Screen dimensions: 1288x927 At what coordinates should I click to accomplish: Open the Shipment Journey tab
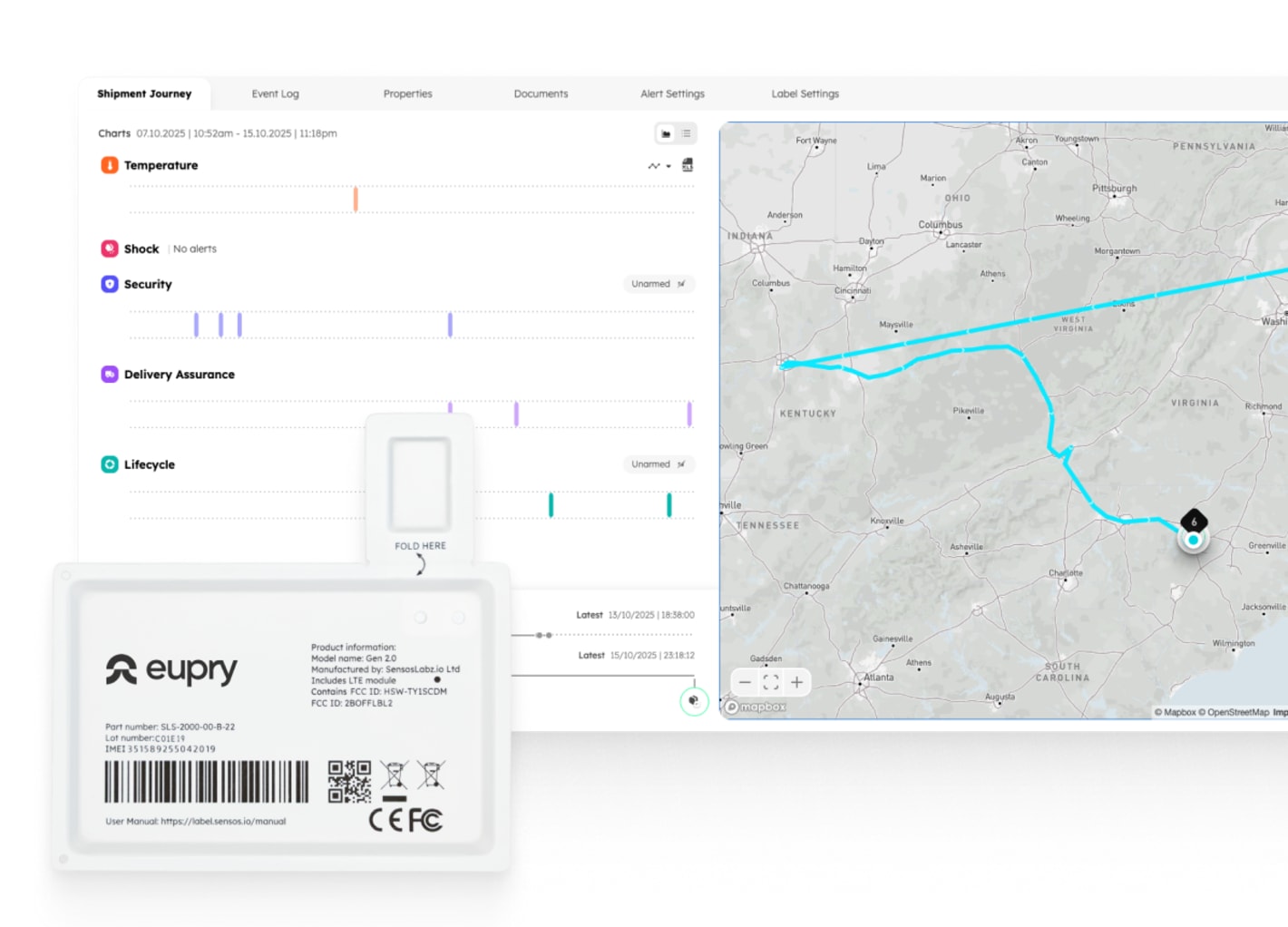[x=144, y=93]
